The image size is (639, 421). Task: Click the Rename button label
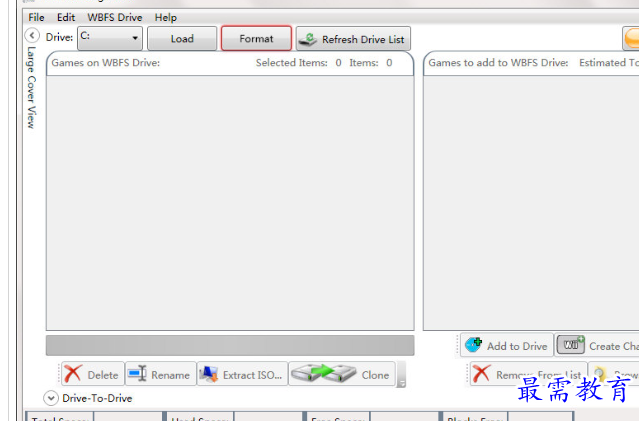tap(170, 375)
